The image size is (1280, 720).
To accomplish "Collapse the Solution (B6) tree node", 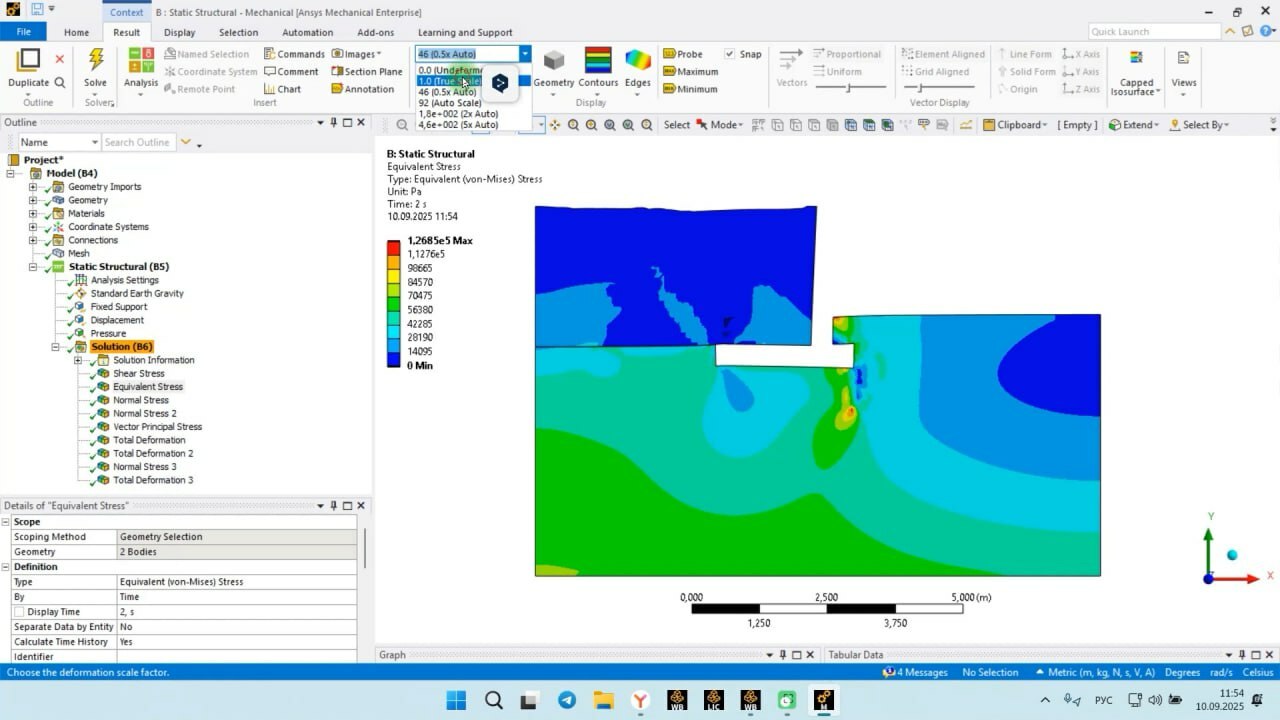I will point(56,347).
